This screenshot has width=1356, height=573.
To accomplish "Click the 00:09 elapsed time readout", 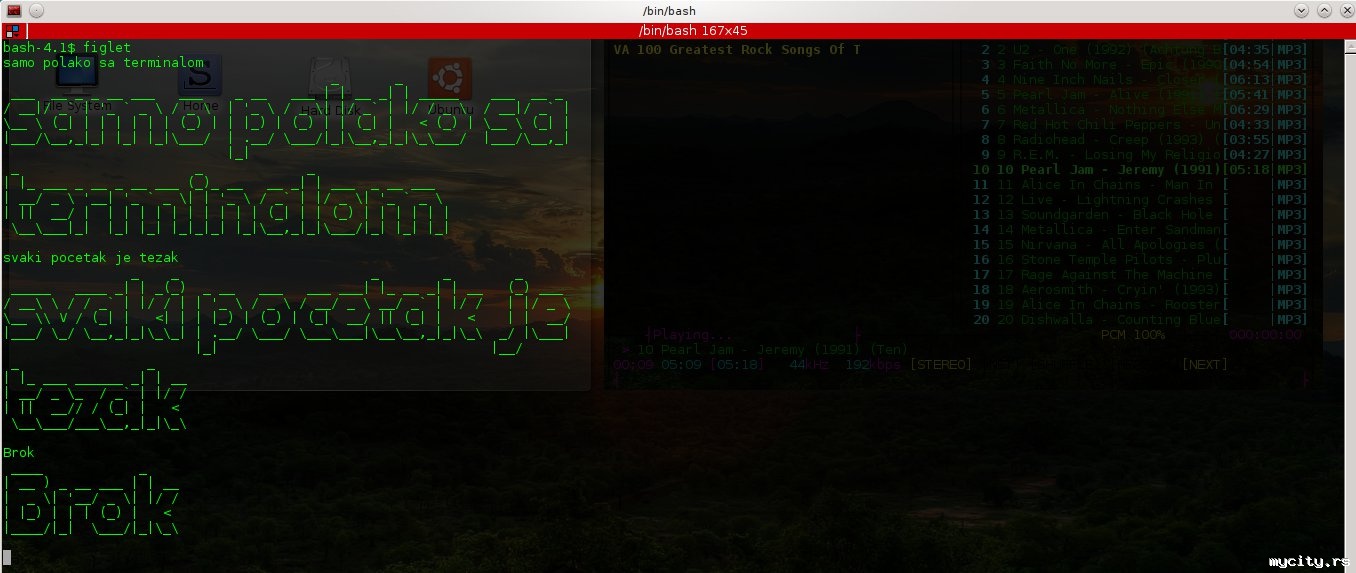I will [633, 364].
